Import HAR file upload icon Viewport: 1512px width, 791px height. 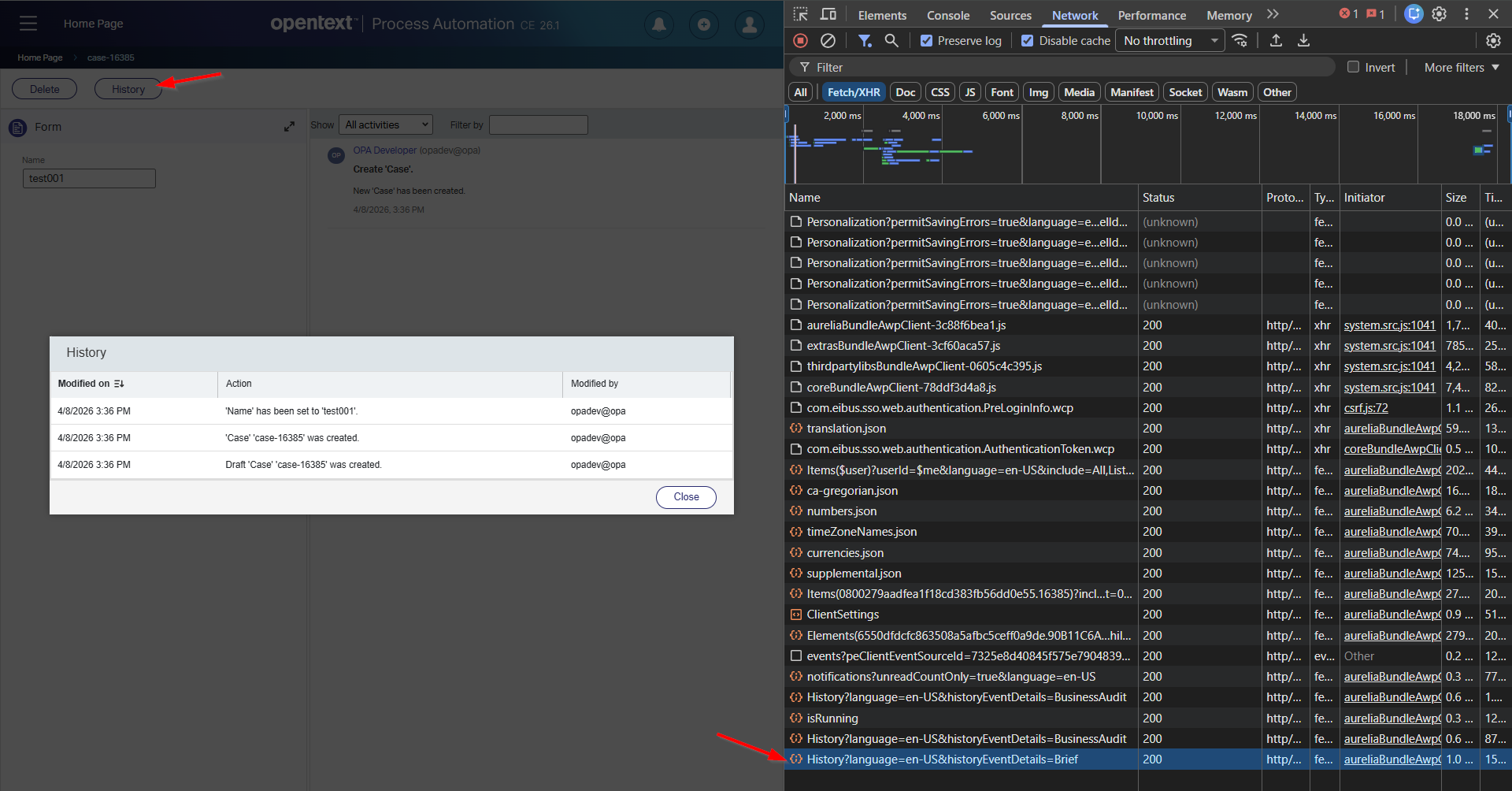coord(1276,40)
